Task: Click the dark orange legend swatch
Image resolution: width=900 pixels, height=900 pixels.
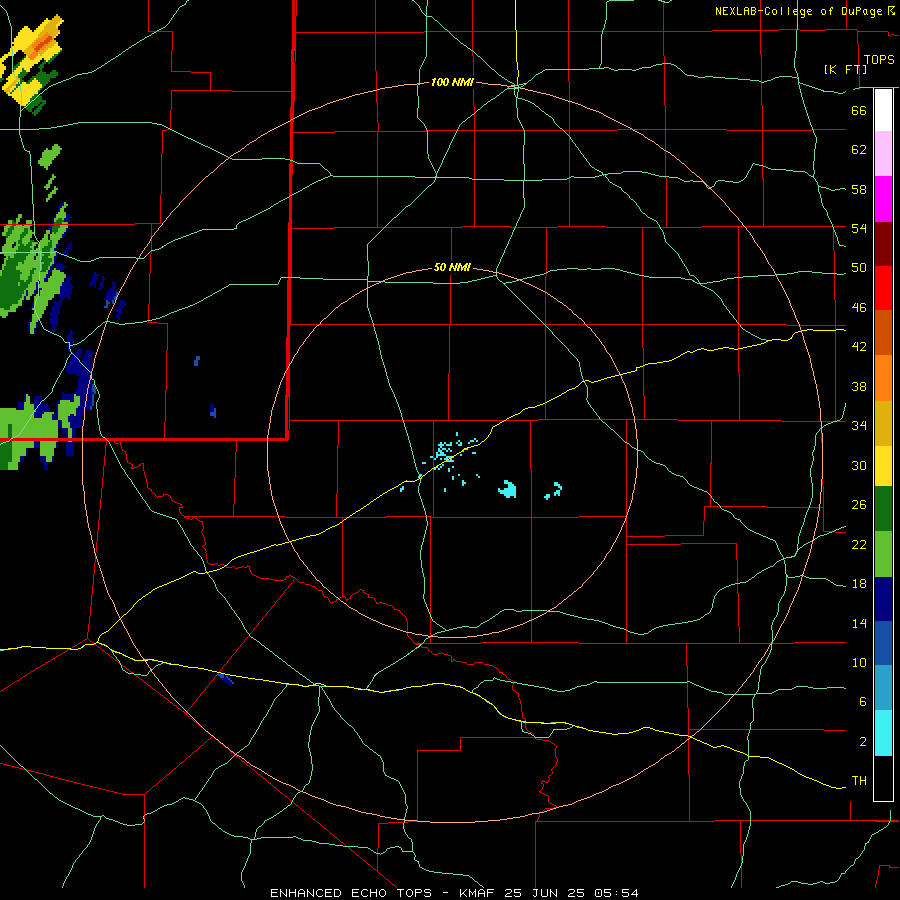Action: coord(883,333)
